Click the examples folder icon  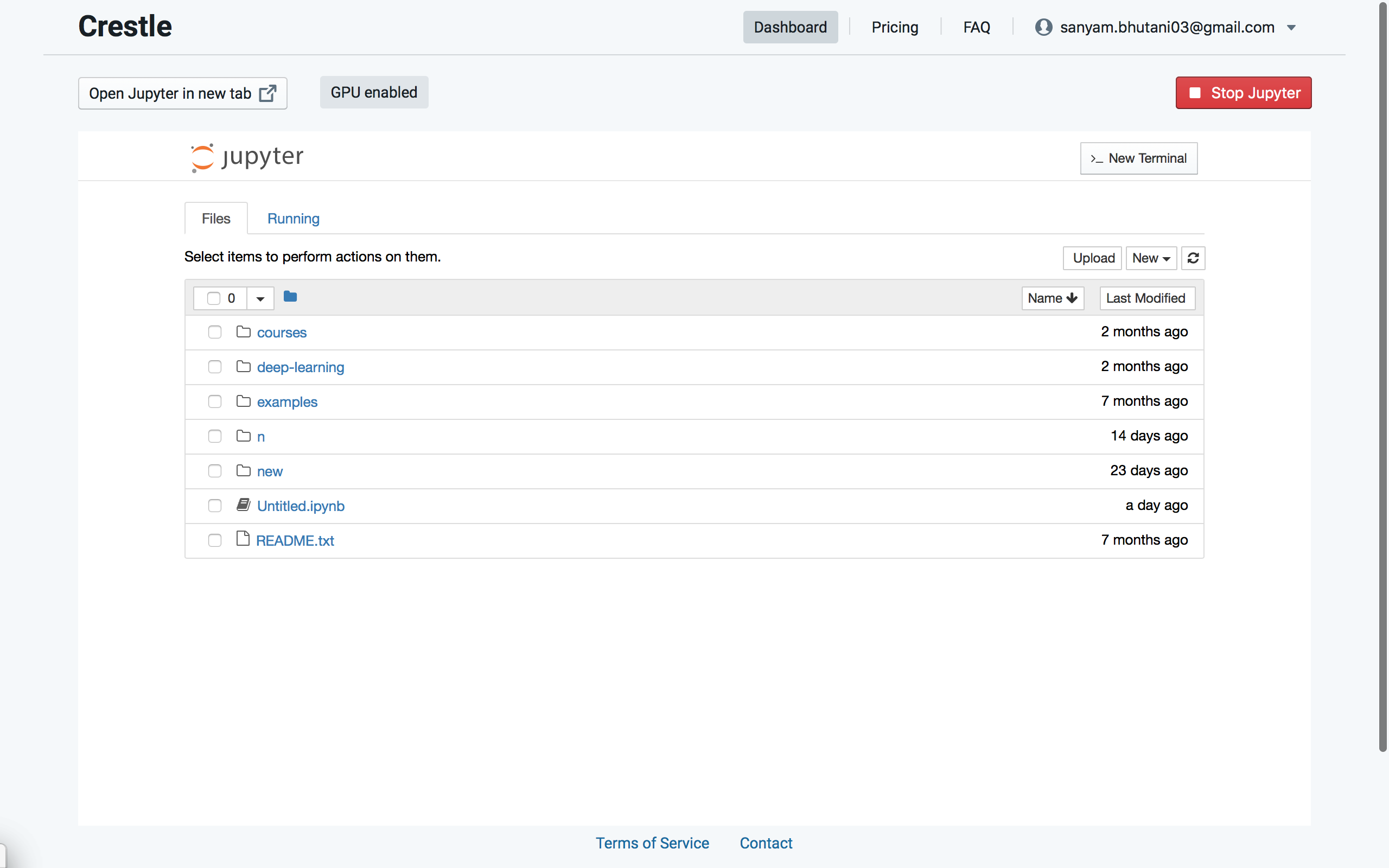pos(244,401)
